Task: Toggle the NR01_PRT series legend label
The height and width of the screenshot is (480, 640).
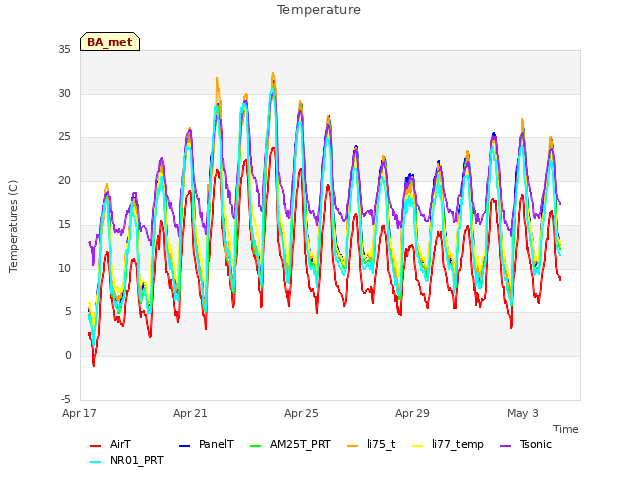Action: [137, 460]
